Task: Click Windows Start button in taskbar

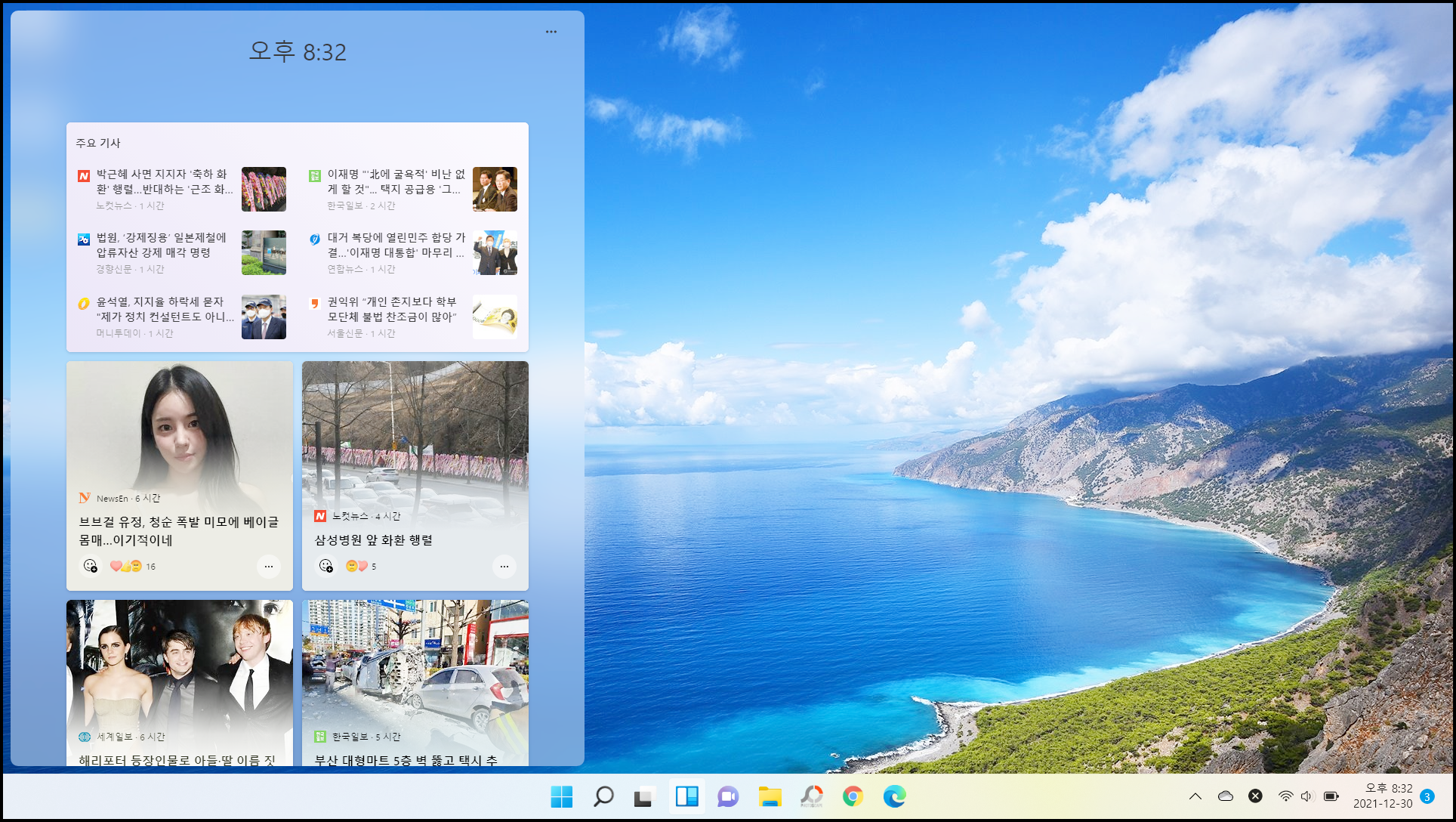Action: (561, 796)
